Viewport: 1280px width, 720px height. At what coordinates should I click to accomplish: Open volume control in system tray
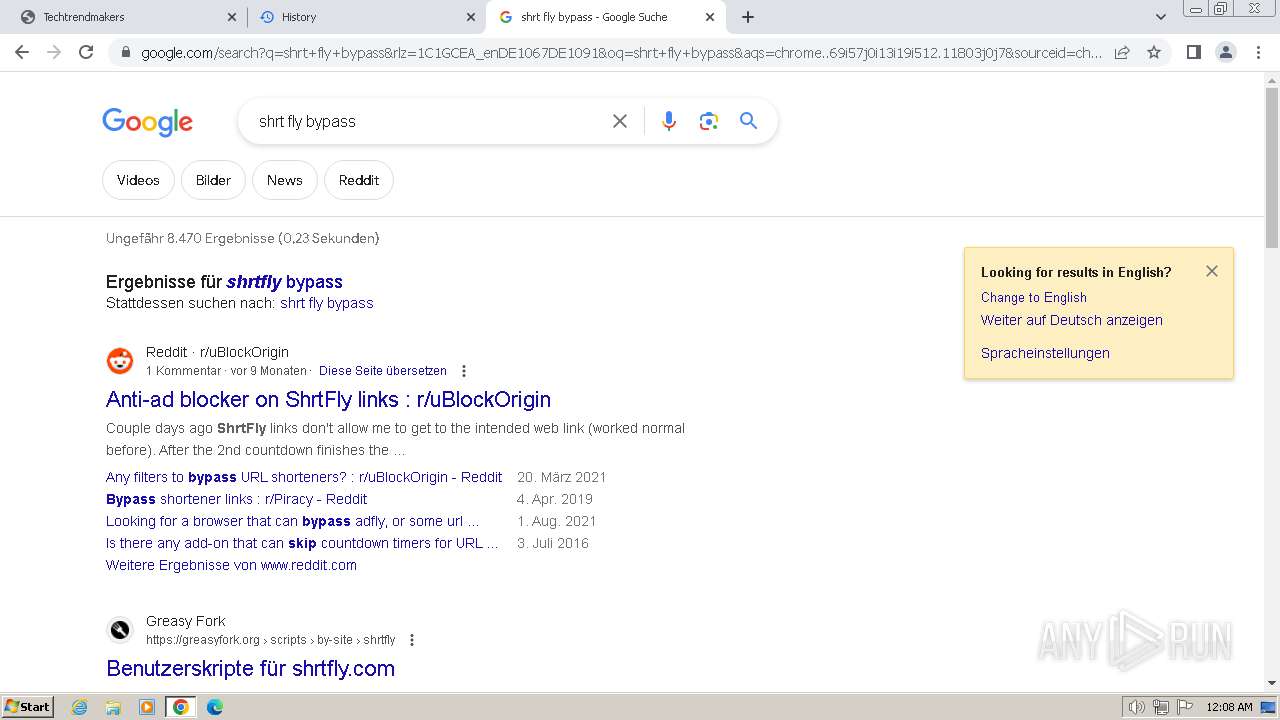tap(1137, 707)
